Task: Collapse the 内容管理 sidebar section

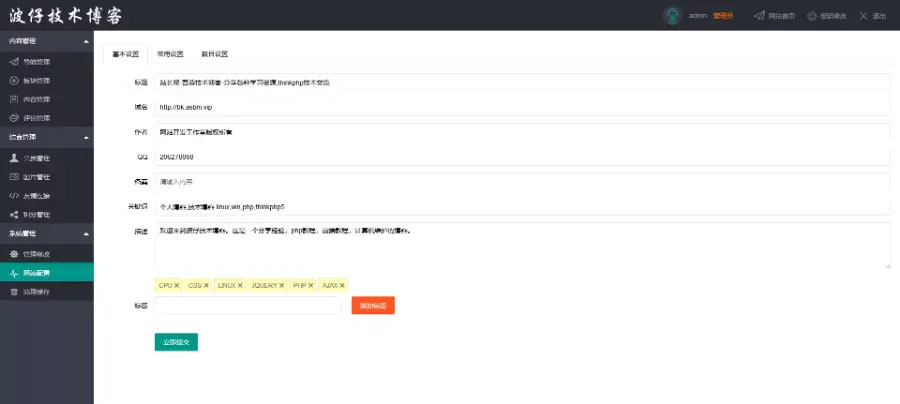Action: coord(86,41)
